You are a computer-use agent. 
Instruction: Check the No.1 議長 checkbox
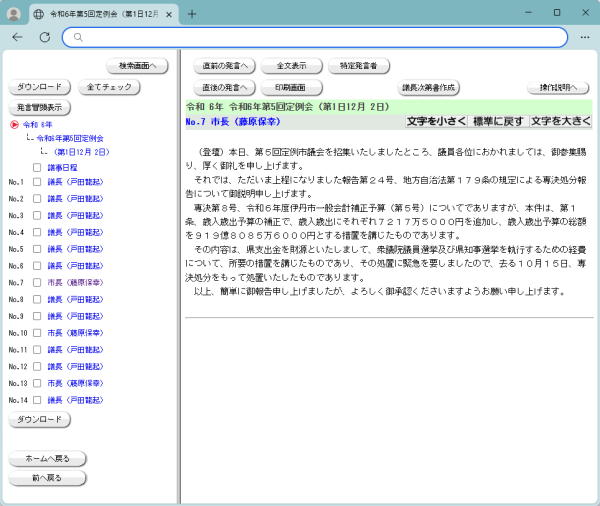pos(37,182)
